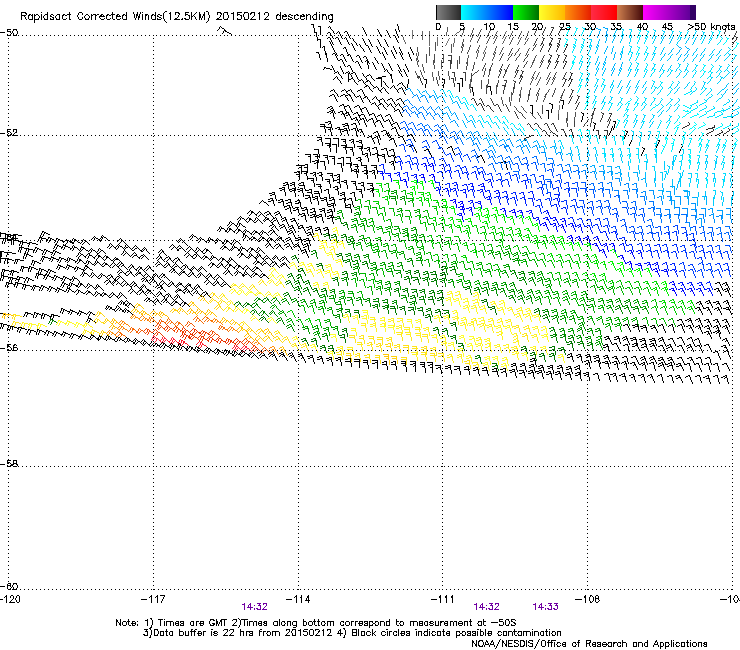Click the '-60' latitude axis label
Viewport: 740px width, 650px height.
9,586
